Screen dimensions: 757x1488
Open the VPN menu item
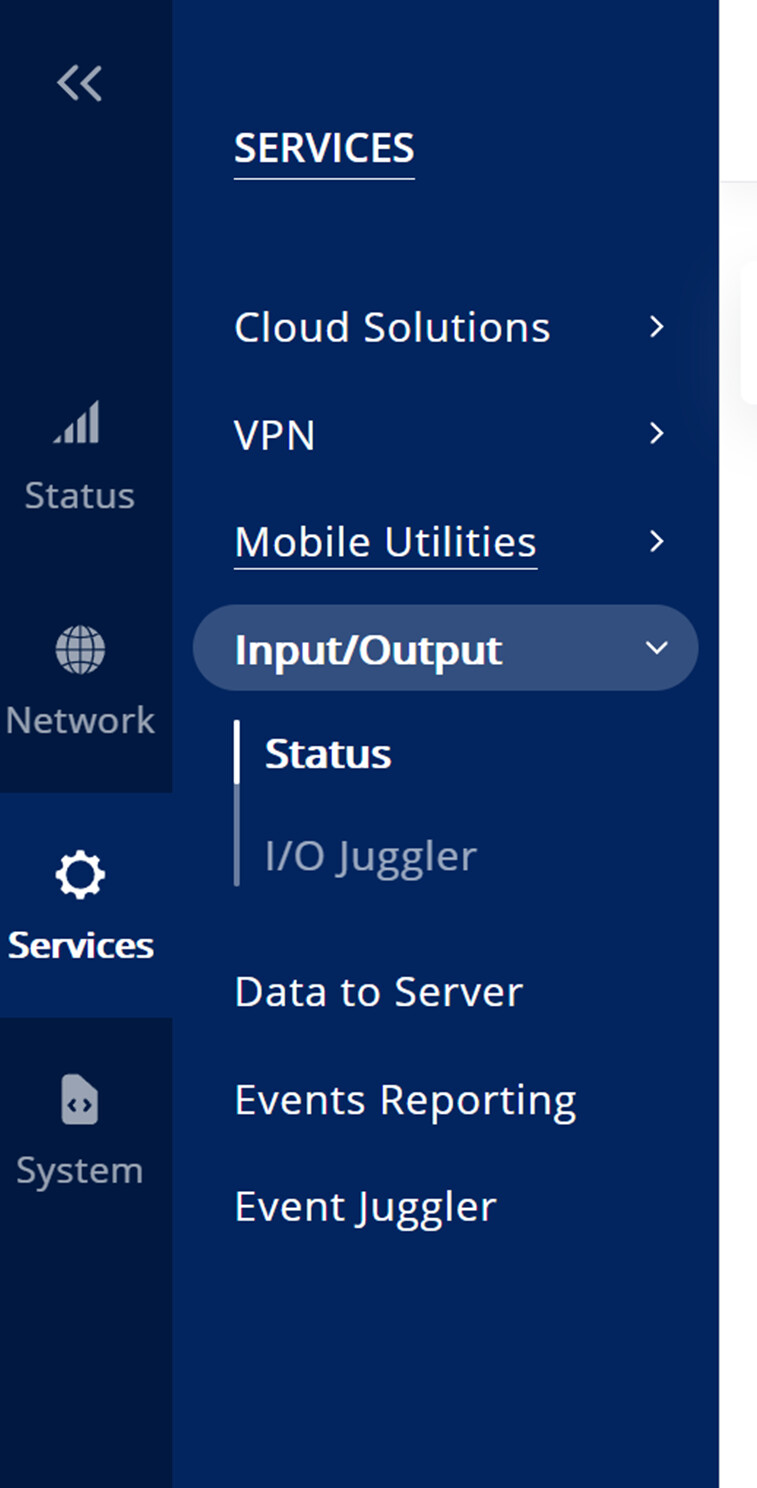coord(275,435)
